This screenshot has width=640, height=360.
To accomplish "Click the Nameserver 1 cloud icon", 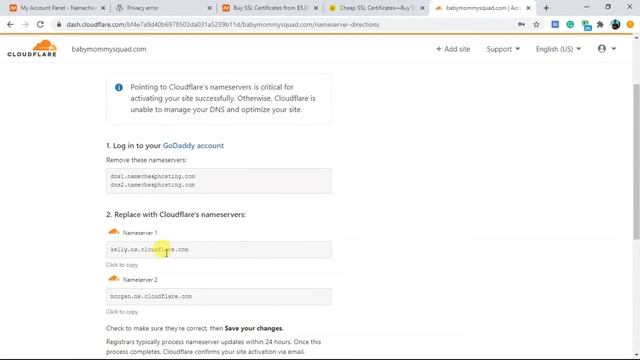I will pos(113,232).
